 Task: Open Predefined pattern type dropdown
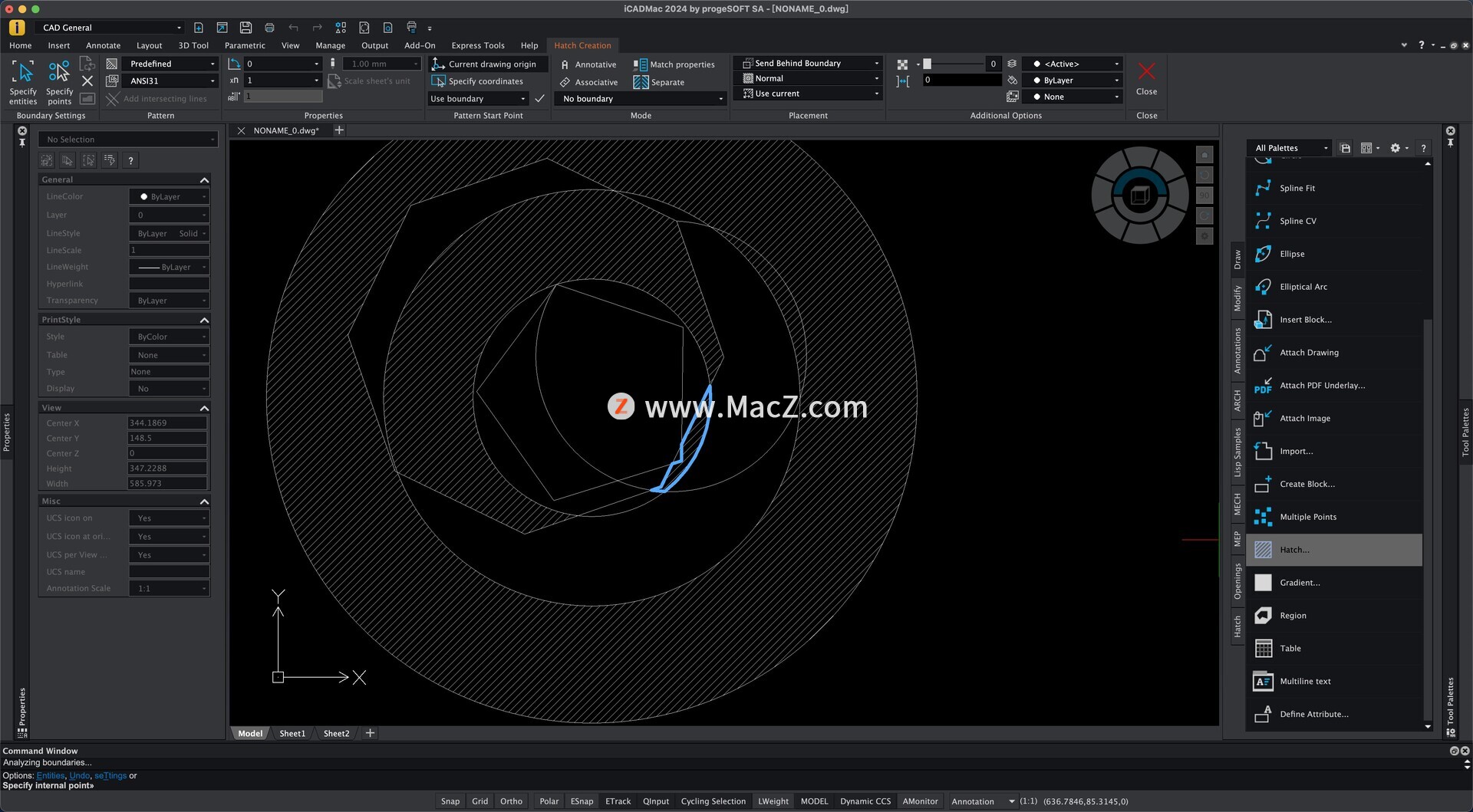[170, 64]
